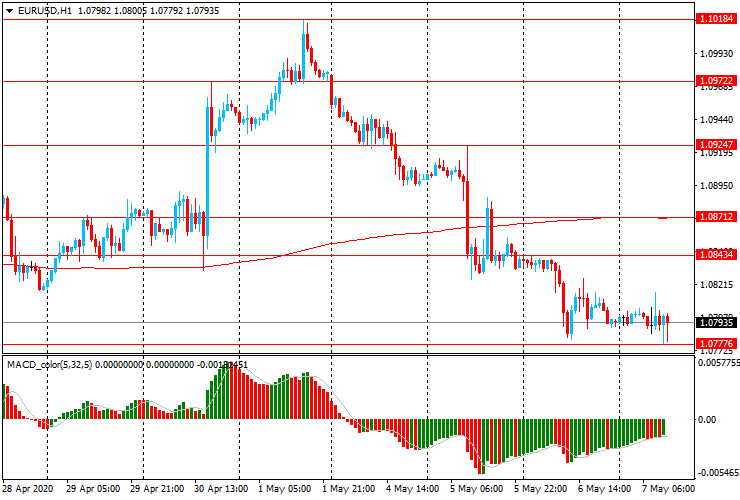The width and height of the screenshot is (740, 500).
Task: Click the 30 Apr 13:00 time label
Action: [x=220, y=488]
